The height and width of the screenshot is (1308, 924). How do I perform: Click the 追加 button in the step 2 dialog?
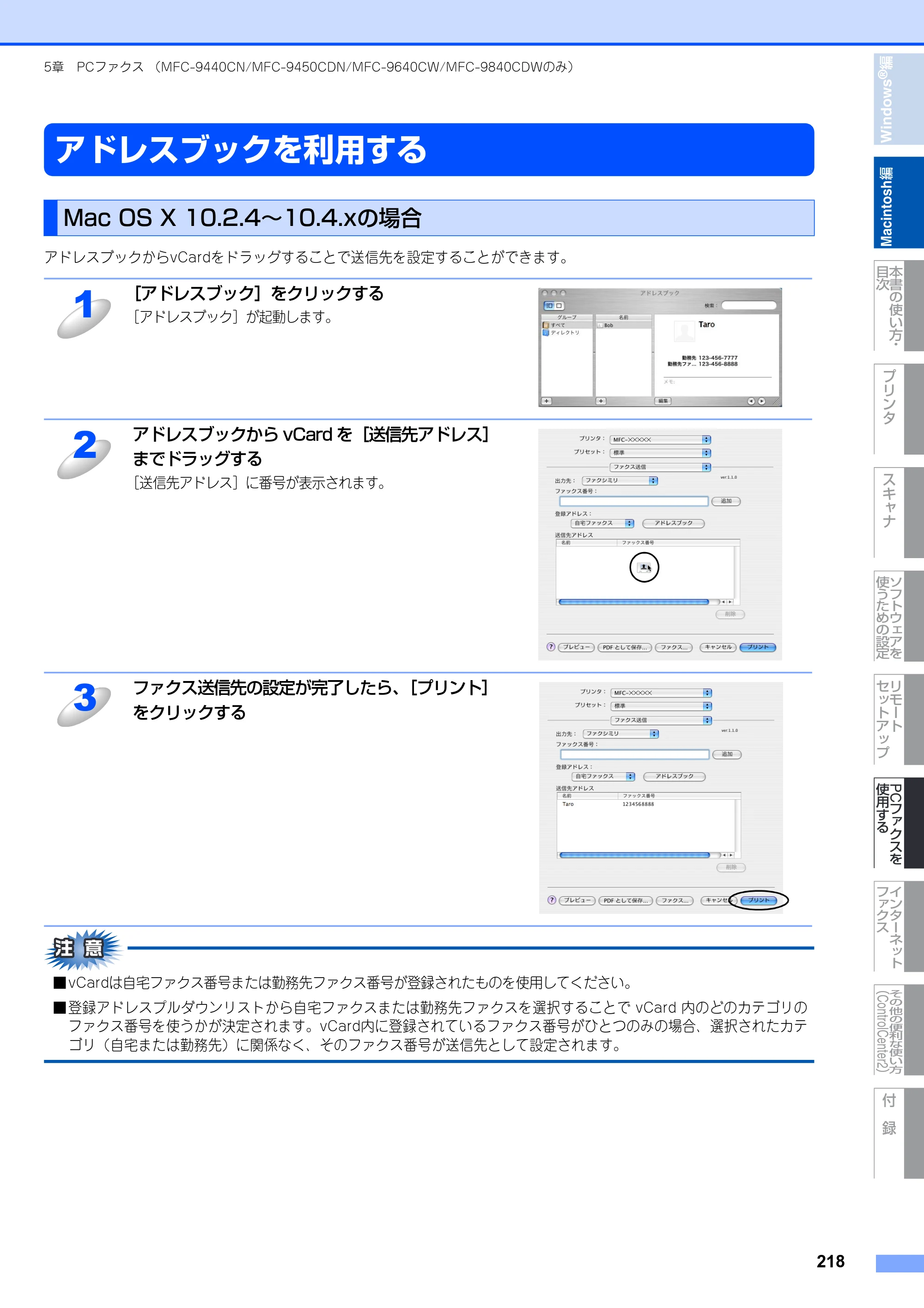pos(726,501)
